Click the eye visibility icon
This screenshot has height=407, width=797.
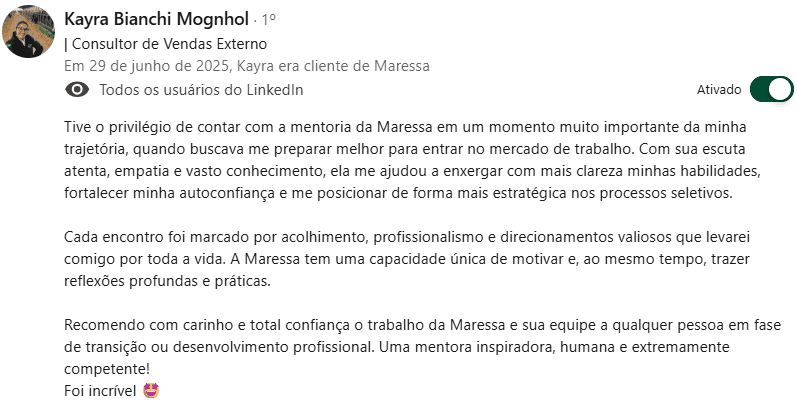pos(76,90)
